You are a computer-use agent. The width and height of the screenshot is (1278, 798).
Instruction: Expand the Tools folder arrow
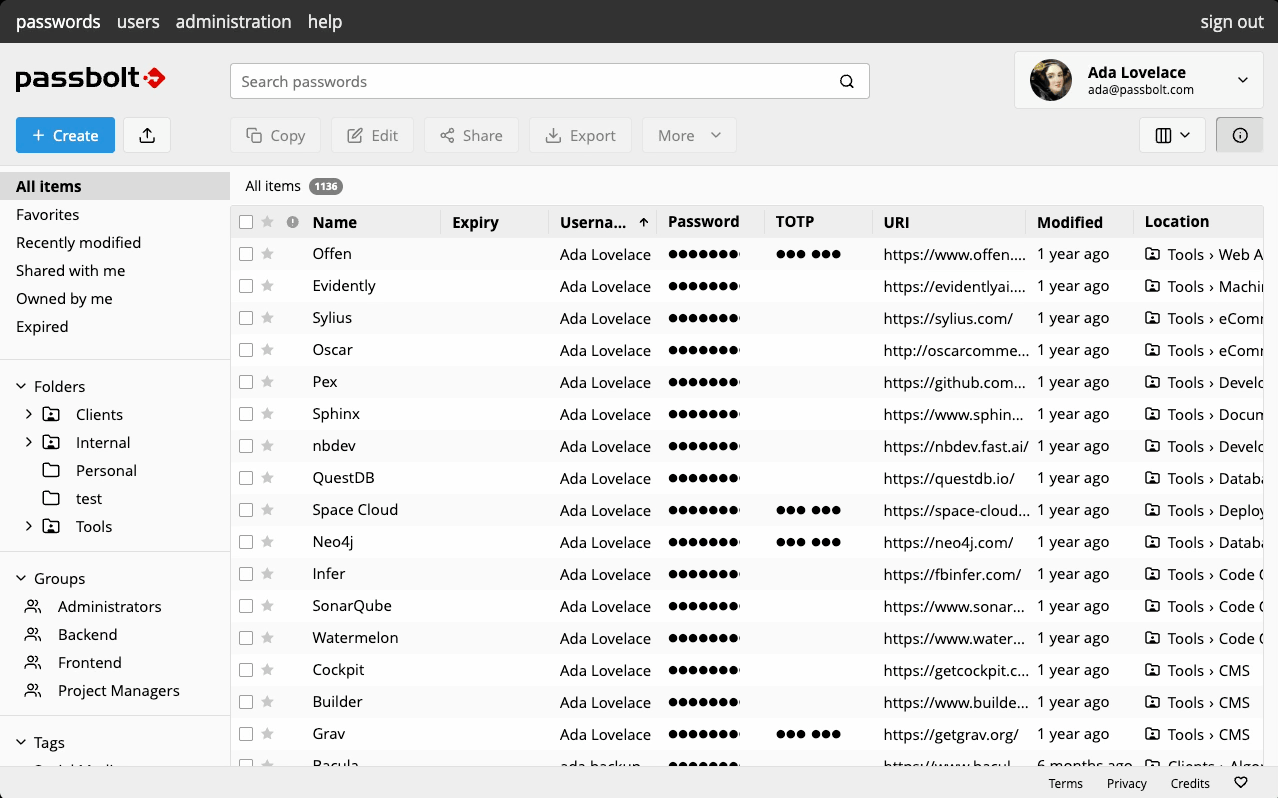click(x=29, y=526)
